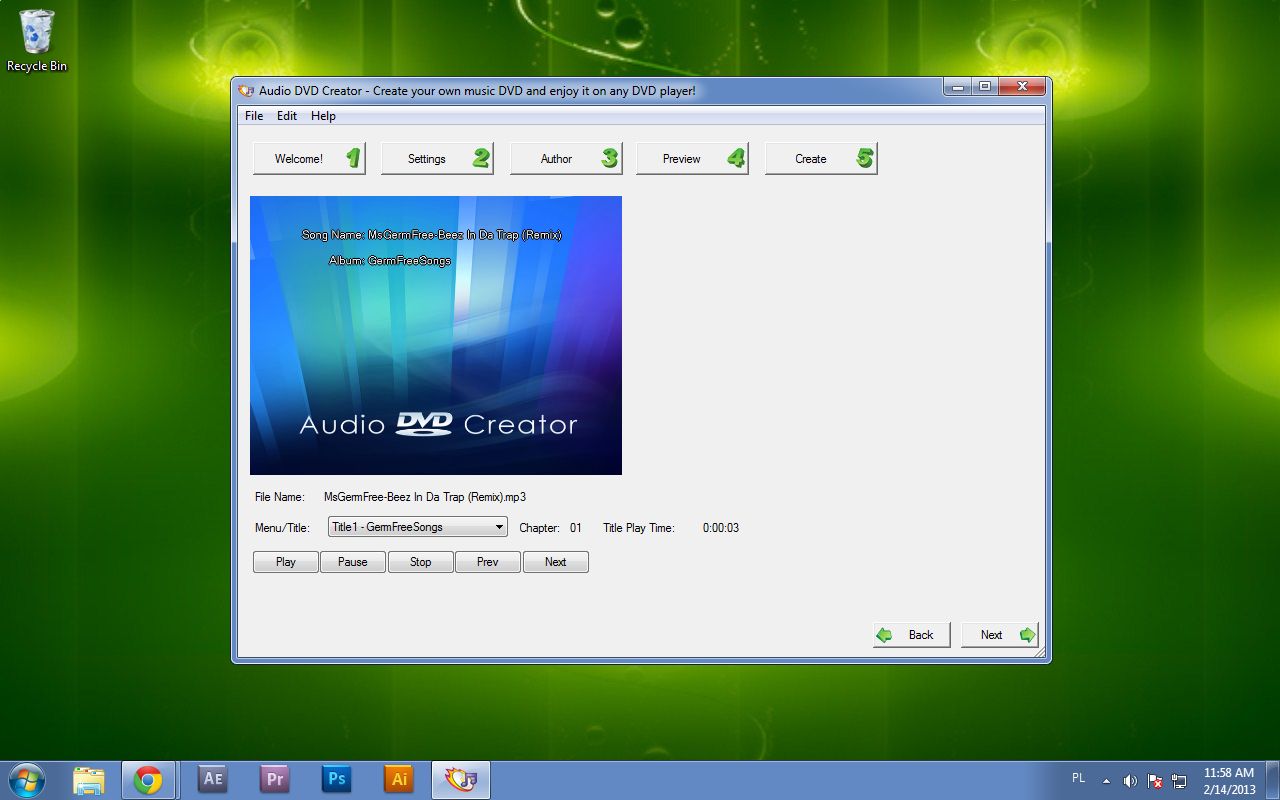
Task: Go to the Create step 5
Action: coord(821,158)
